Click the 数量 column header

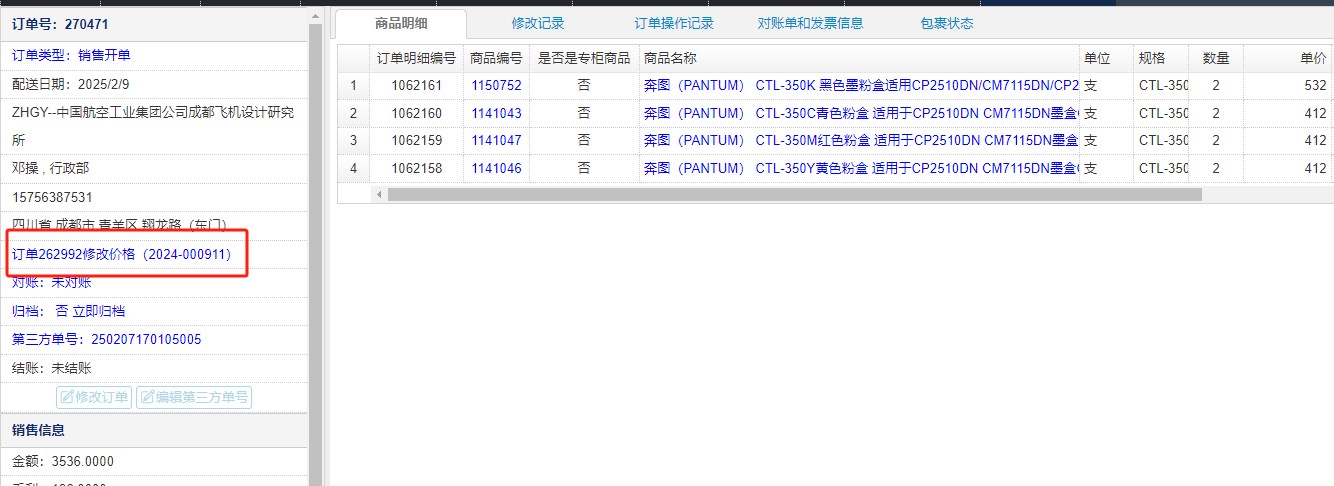tap(1216, 59)
